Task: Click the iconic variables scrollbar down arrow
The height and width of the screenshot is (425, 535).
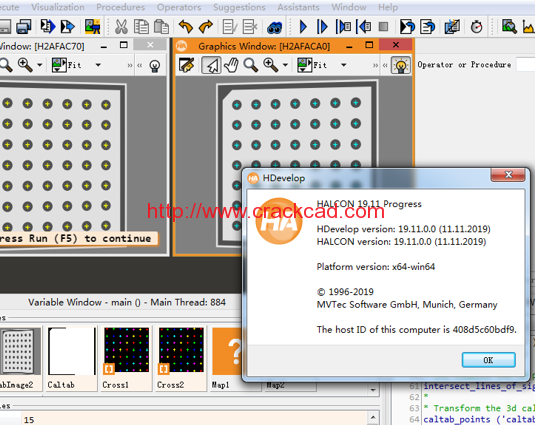Action: pos(373,390)
